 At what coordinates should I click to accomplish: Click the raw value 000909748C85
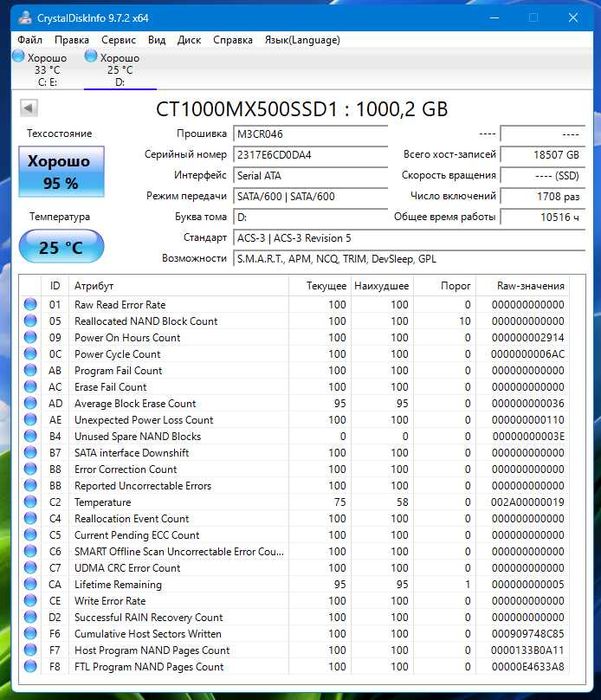(527, 633)
